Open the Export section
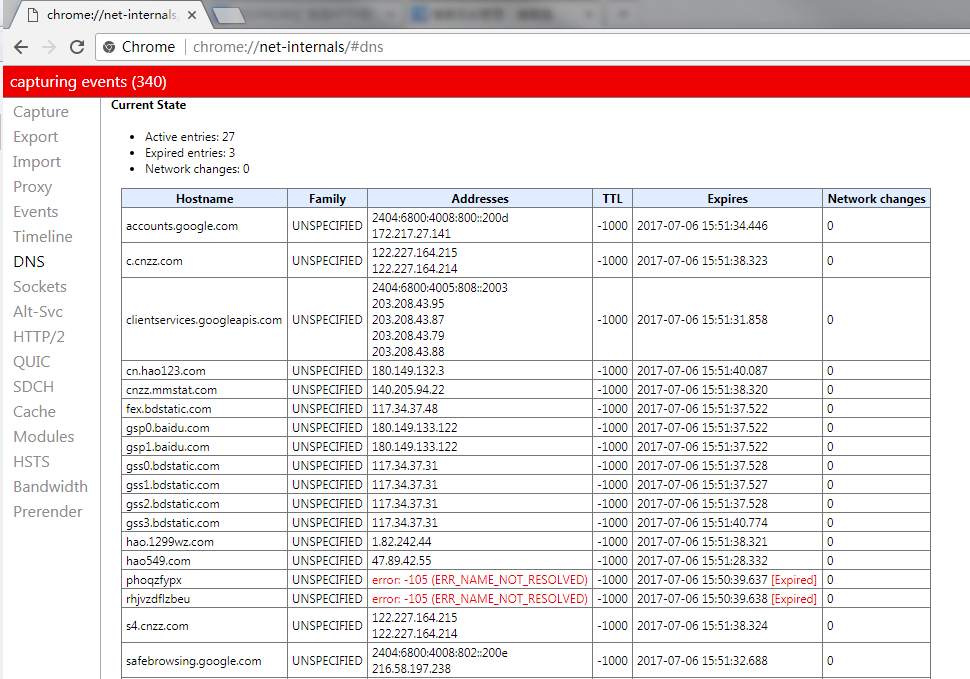Viewport: 970px width, 679px height. (35, 137)
